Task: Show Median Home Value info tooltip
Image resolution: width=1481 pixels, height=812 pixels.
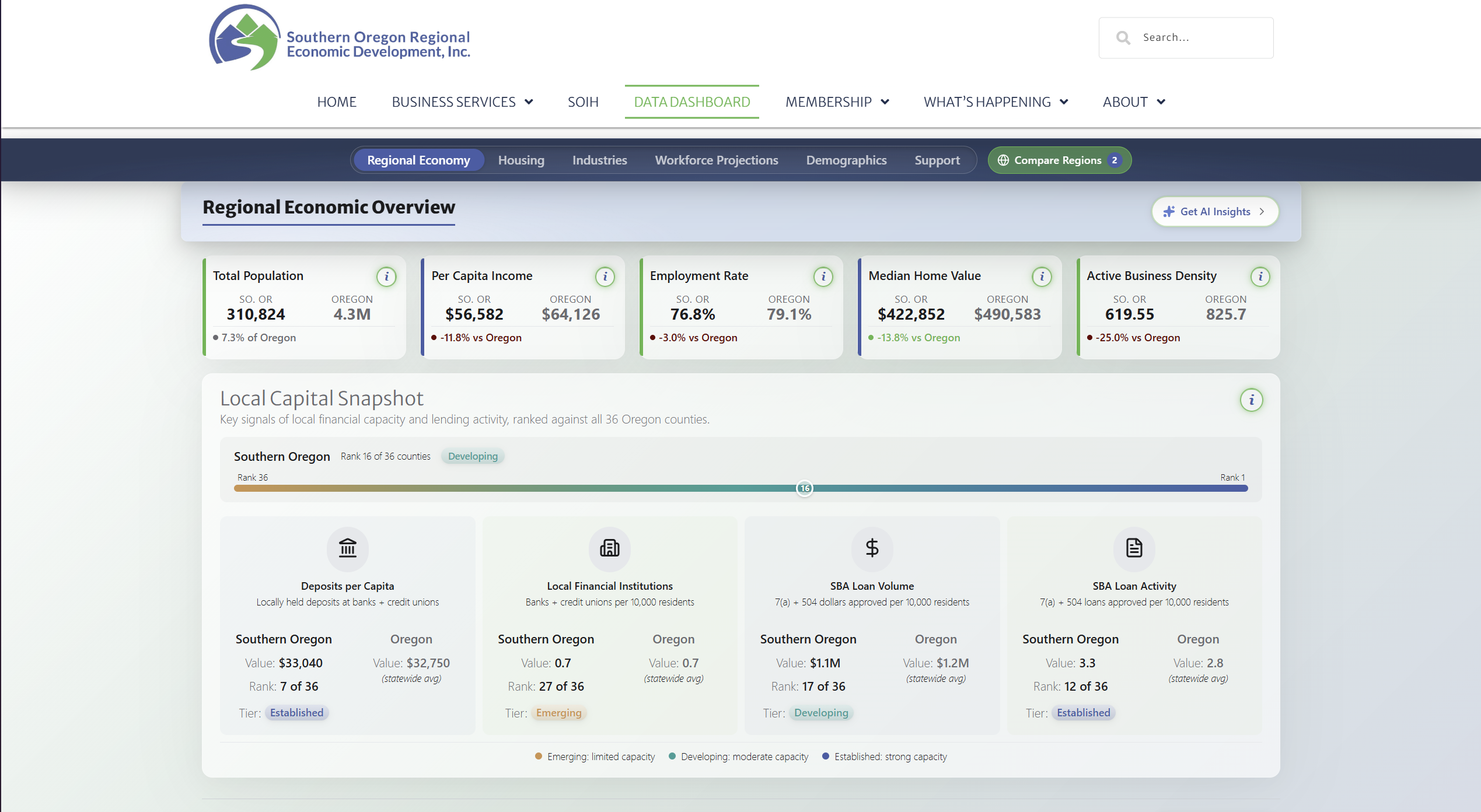Action: tap(1042, 276)
